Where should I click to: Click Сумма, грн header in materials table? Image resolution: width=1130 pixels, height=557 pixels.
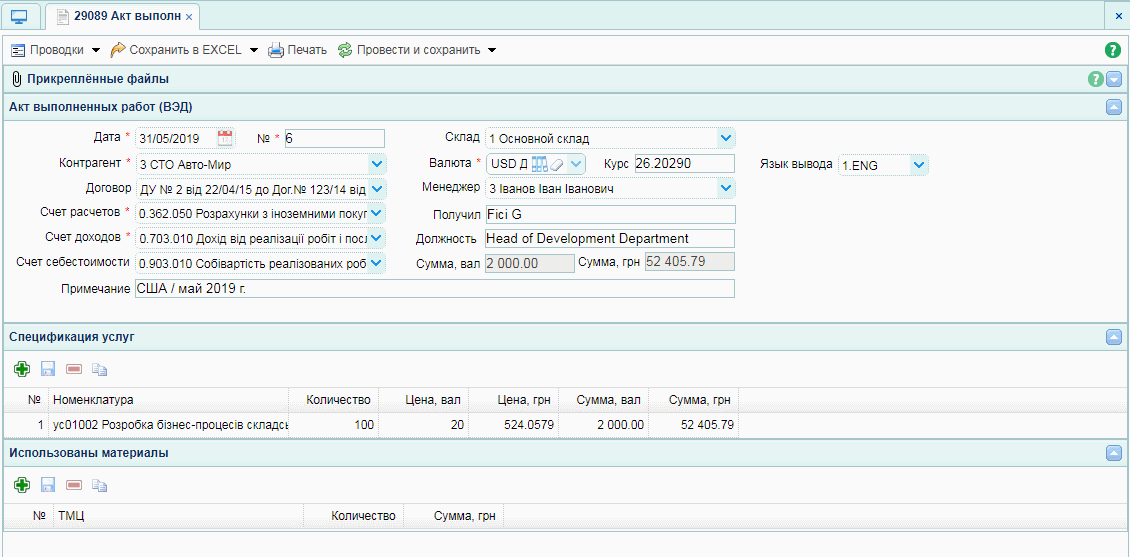453,516
